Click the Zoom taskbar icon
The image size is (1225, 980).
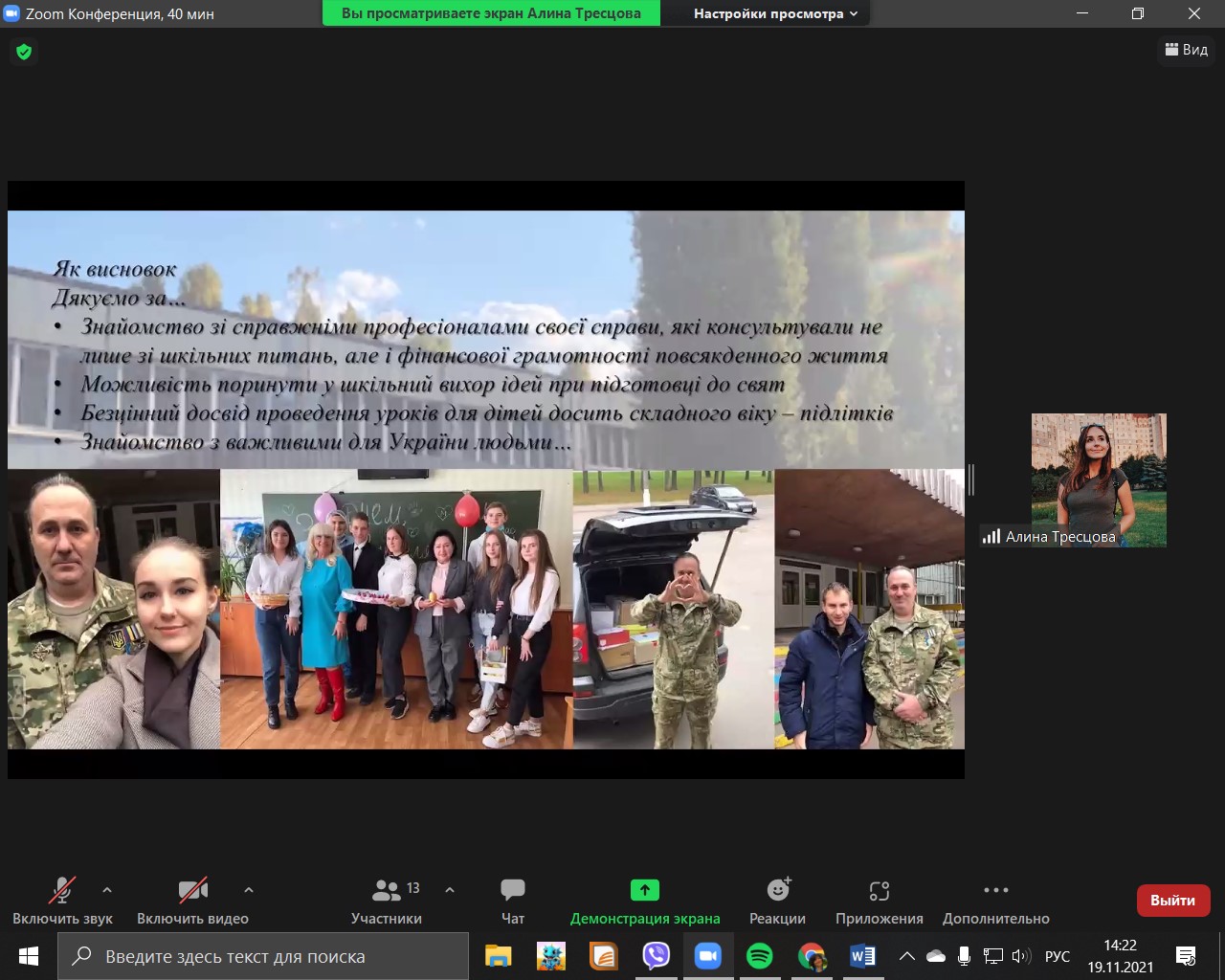pos(708,956)
